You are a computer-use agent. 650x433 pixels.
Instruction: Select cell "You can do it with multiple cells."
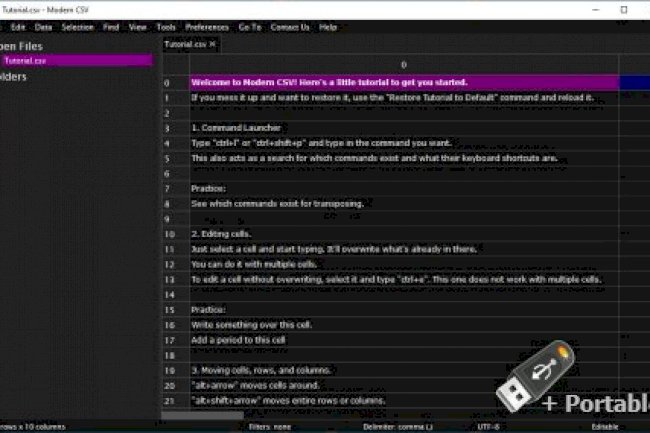coord(404,264)
